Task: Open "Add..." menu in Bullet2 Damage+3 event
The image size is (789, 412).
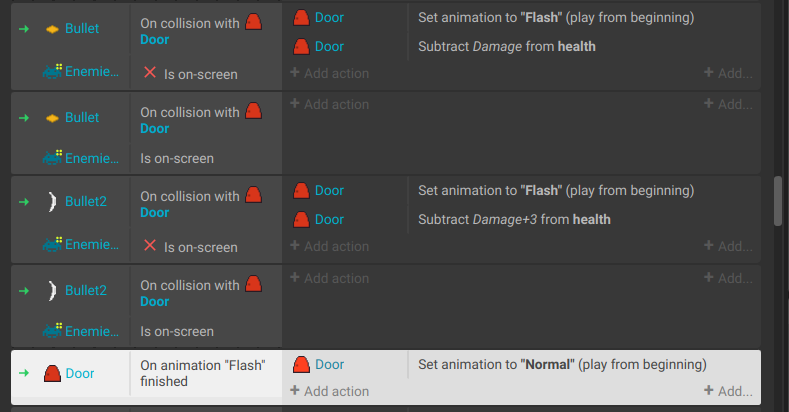Action: coord(728,246)
